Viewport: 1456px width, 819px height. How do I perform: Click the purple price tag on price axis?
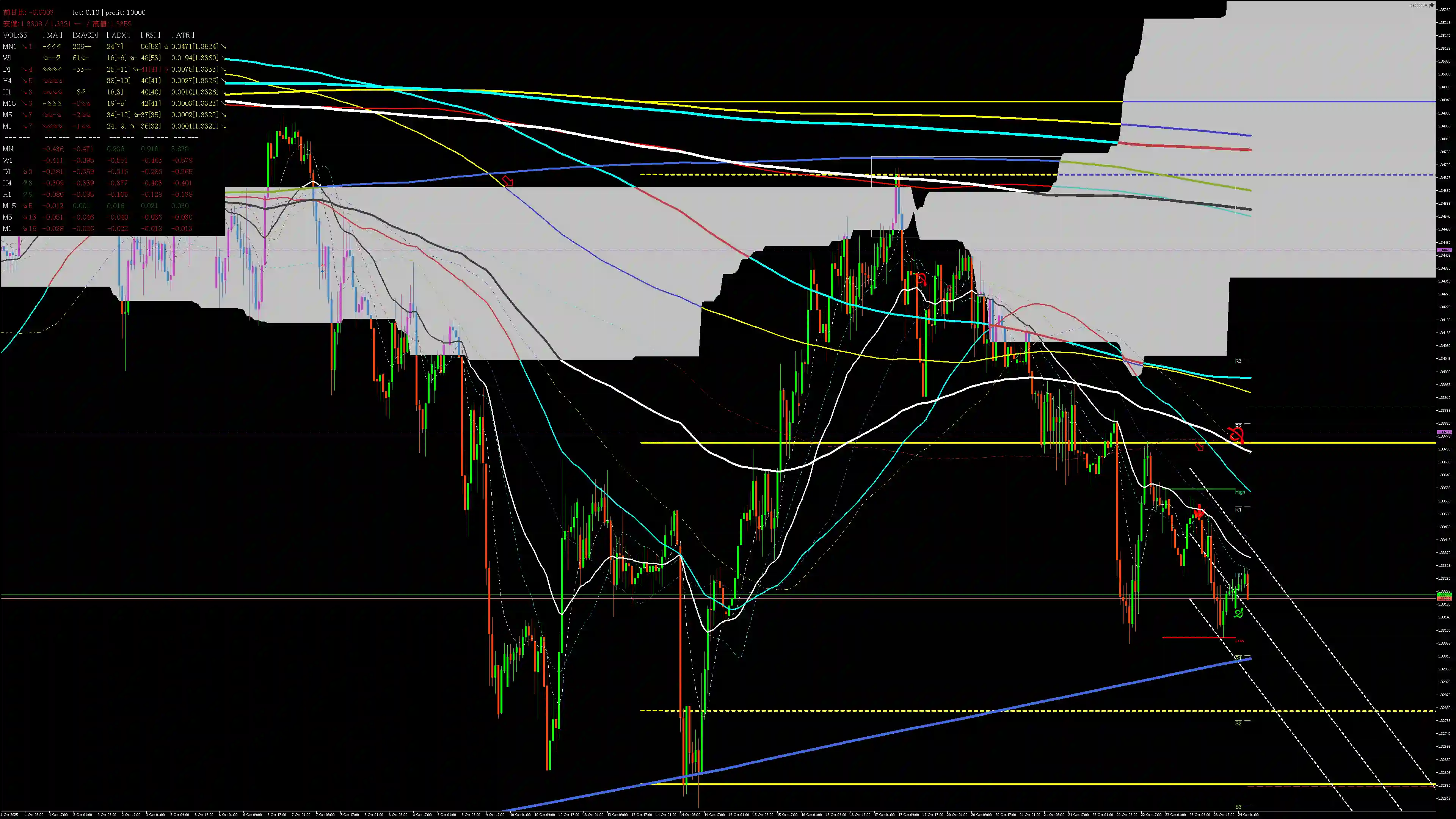pos(1443,250)
